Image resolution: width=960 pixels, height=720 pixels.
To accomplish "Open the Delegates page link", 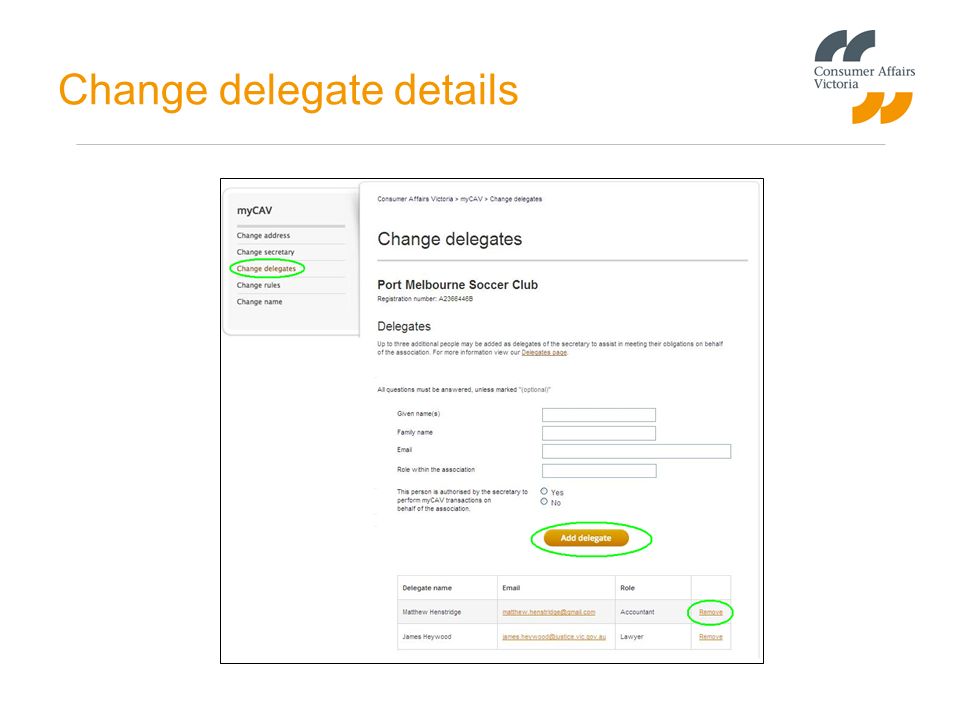I will pos(544,353).
